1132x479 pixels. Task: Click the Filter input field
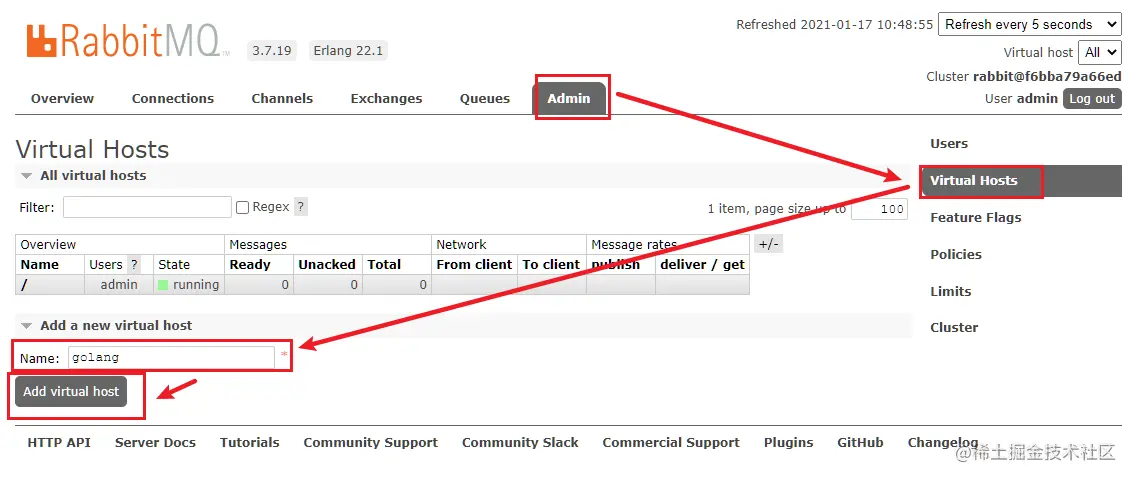tap(147, 207)
